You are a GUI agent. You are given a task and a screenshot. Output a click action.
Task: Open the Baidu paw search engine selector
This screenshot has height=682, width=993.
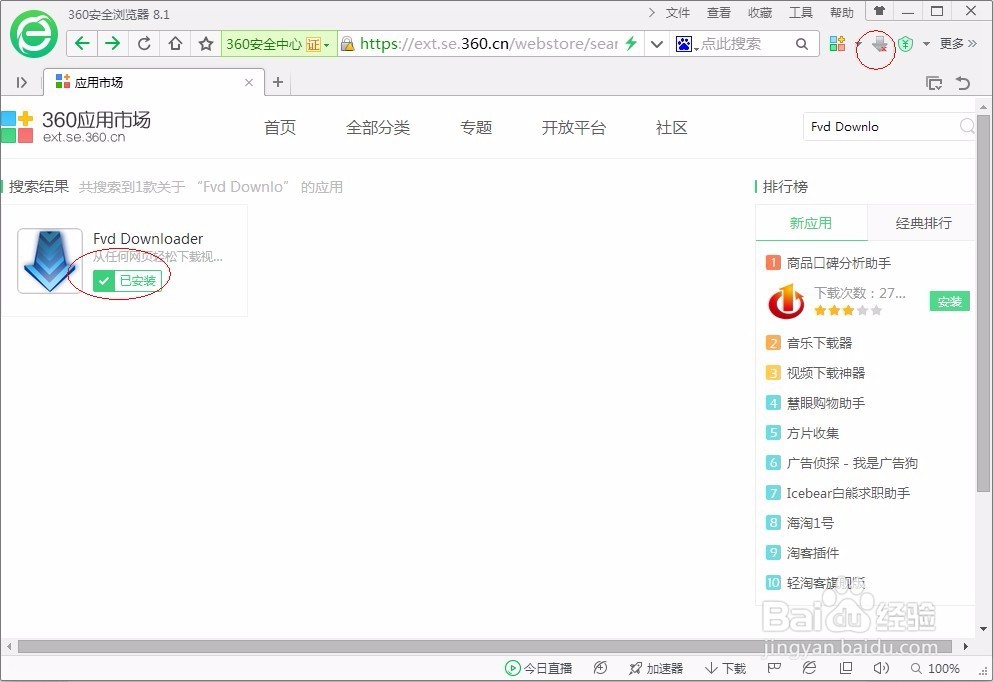point(687,44)
